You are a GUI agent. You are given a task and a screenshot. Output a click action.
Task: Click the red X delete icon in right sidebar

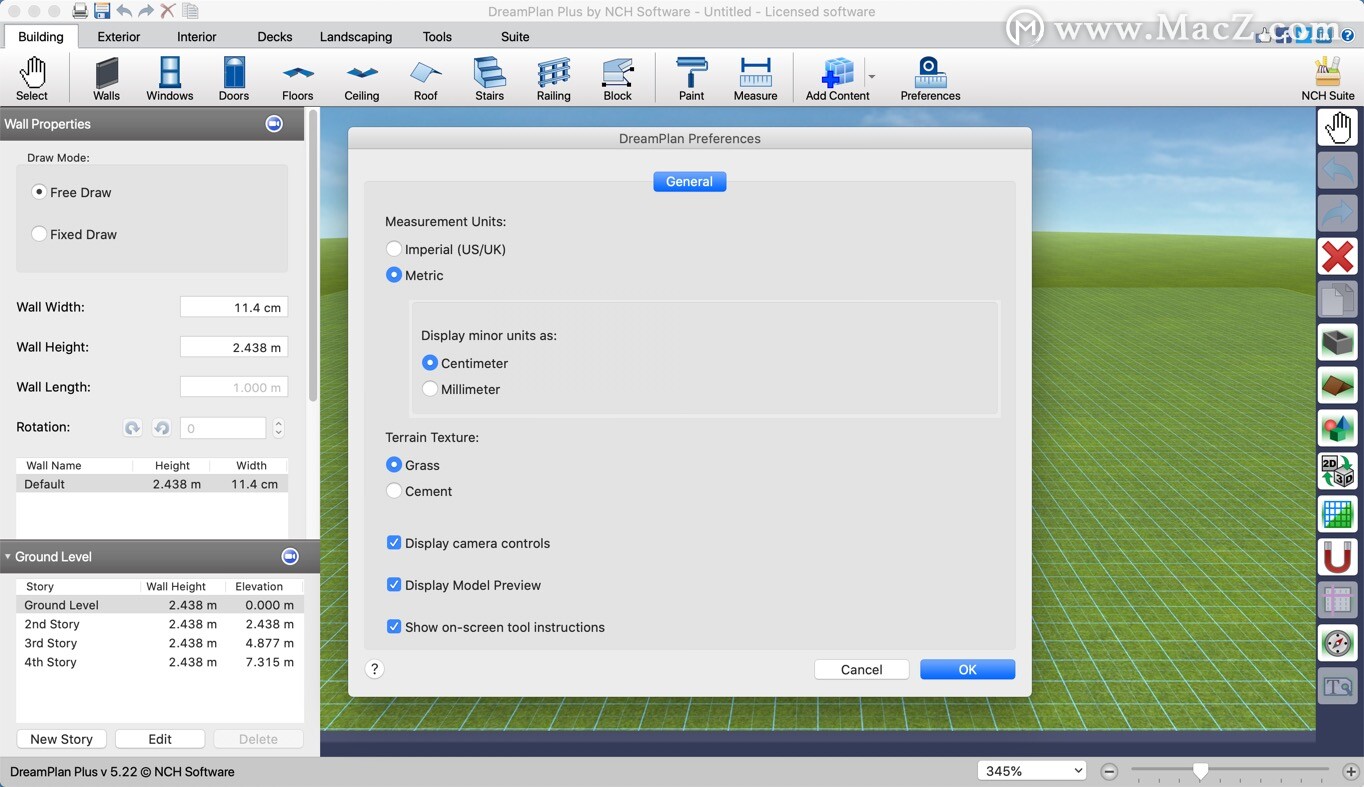(1338, 256)
